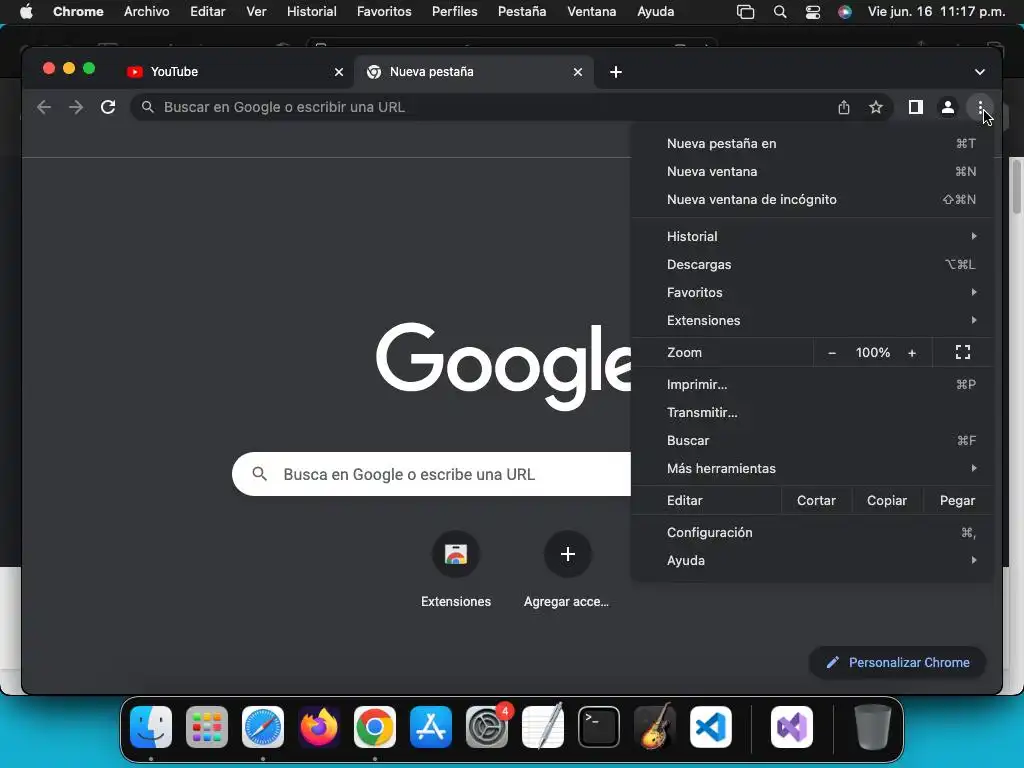Click the Cortar button in Editar row
Screen dimensions: 1024x768
(816, 501)
